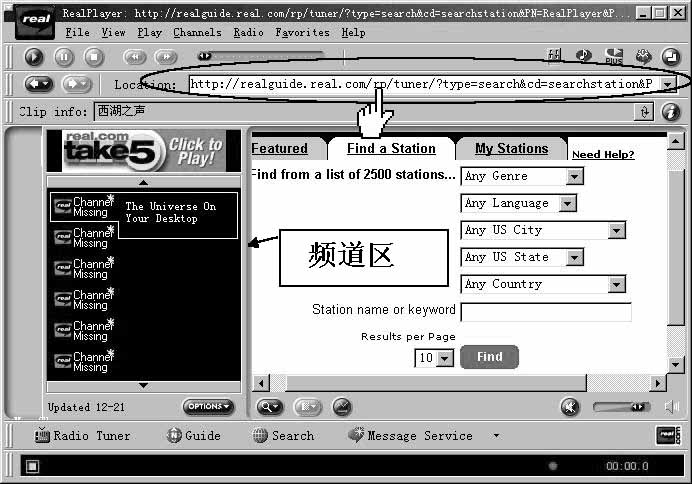
Task: Click the Station name or keyword field
Action: tap(545, 312)
